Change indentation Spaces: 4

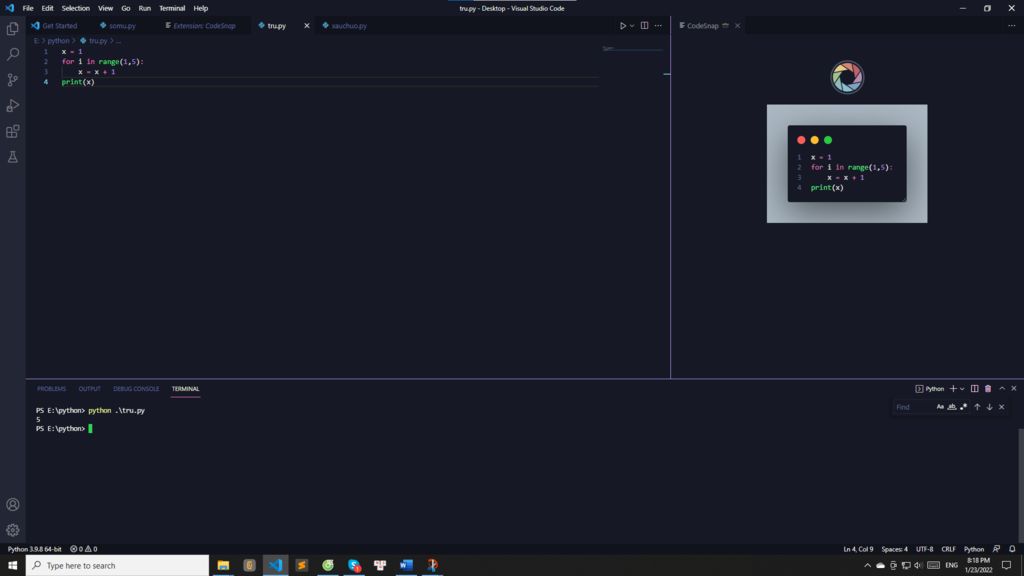pyautogui.click(x=894, y=549)
